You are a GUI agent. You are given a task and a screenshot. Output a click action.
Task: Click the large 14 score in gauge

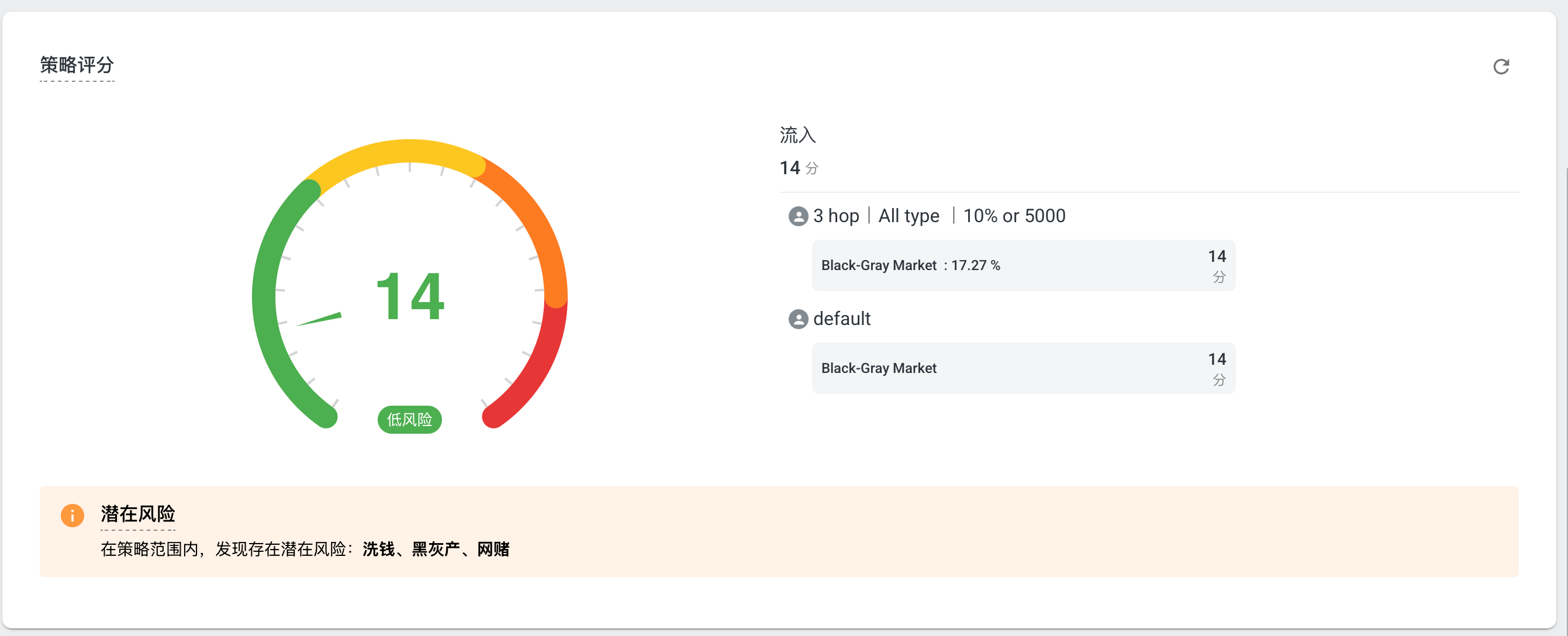[410, 296]
